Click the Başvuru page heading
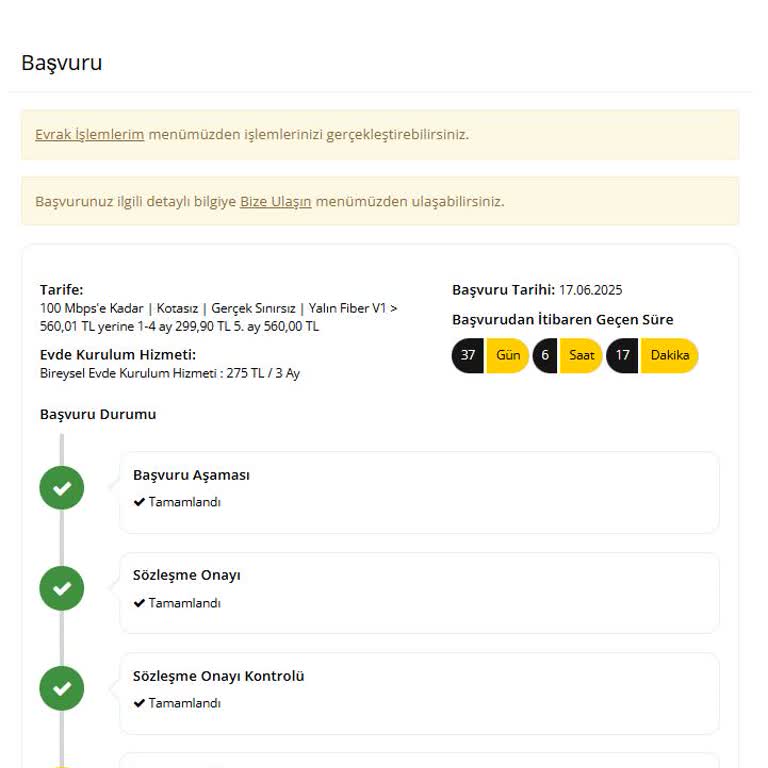Viewport: 768px width, 768px height. (61, 63)
